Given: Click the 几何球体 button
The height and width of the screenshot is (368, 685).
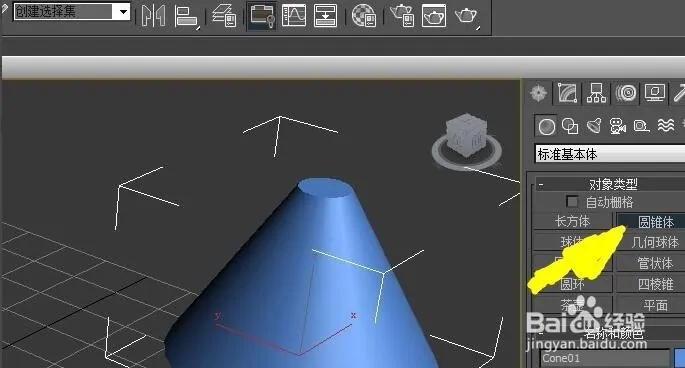Looking at the screenshot, I should [x=651, y=242].
